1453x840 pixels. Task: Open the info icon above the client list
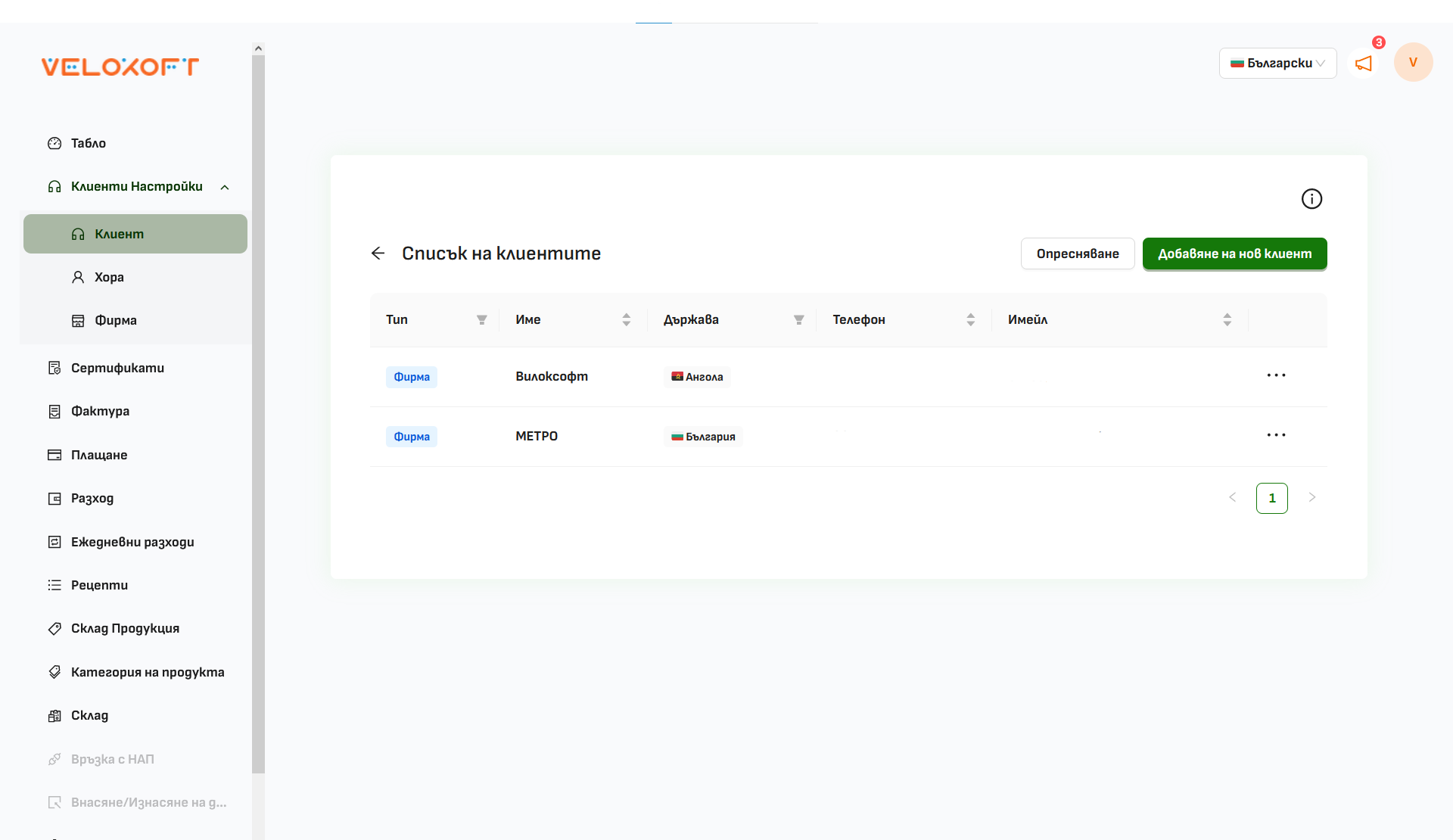[1311, 198]
